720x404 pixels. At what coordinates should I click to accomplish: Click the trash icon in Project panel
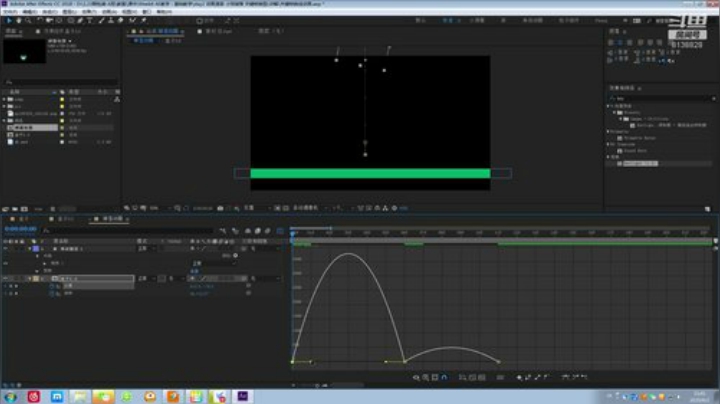[x=53, y=209]
